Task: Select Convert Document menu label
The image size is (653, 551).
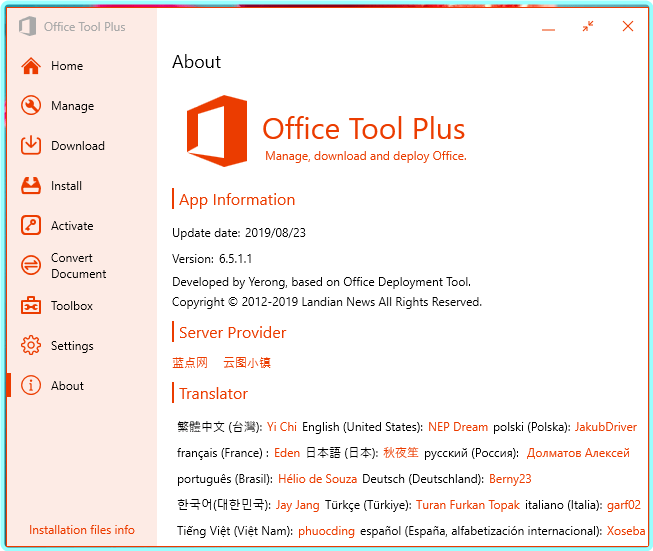Action: (79, 266)
